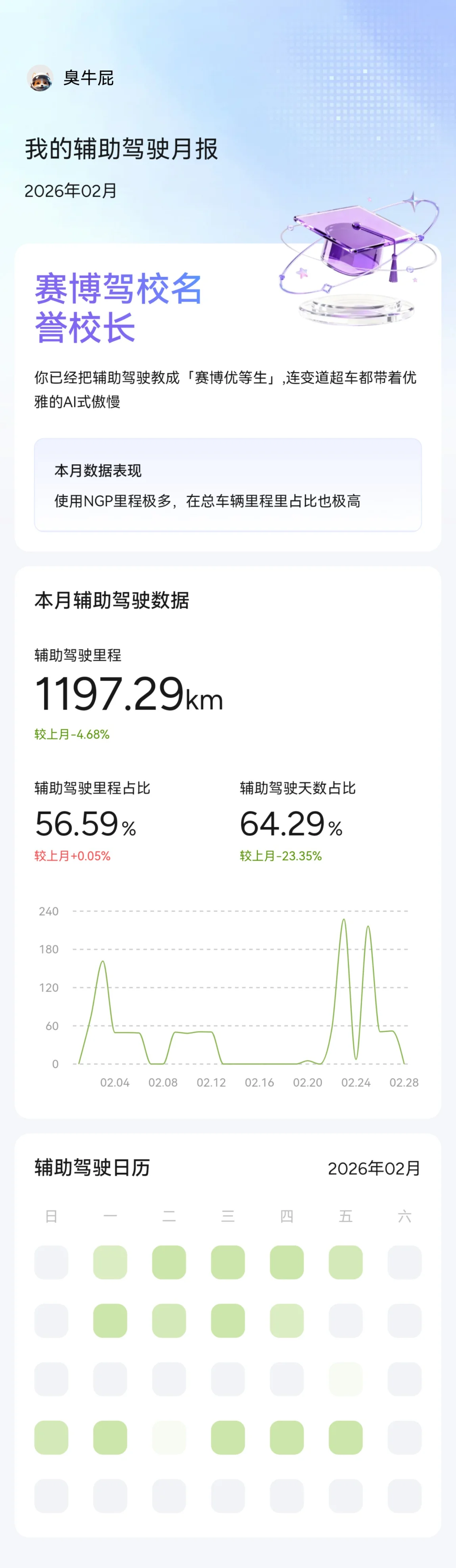Viewport: 456px width, 1568px height.
Task: Tap the 1197.29km mileage value
Action: (128, 695)
